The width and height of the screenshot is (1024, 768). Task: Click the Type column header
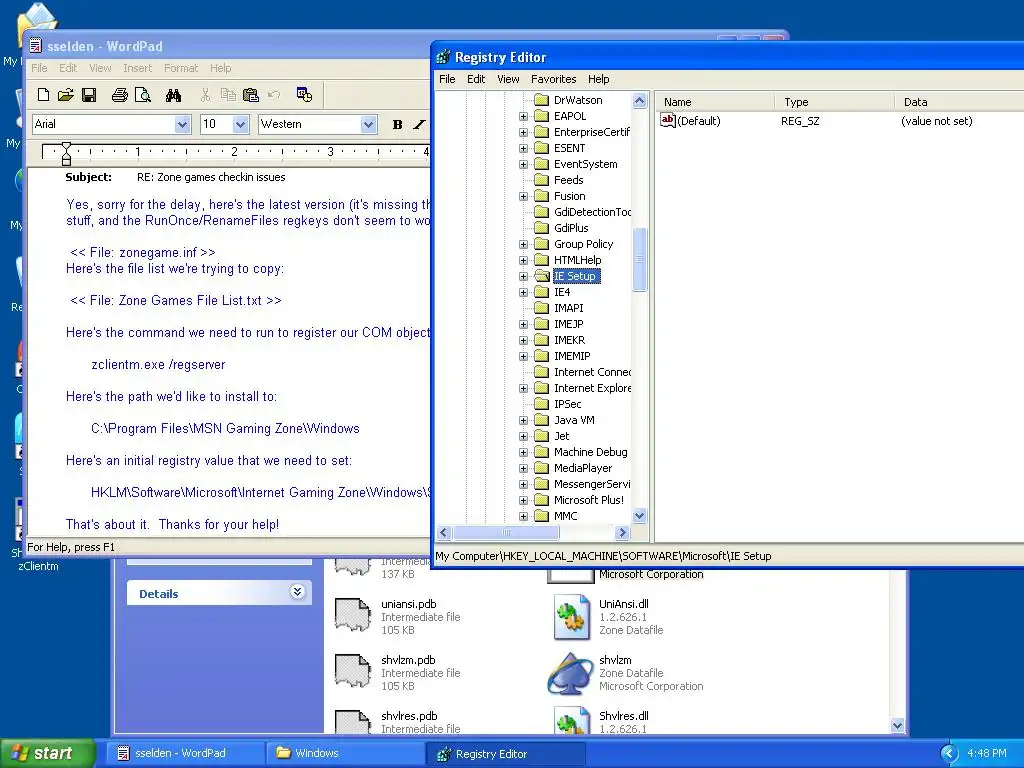834,102
